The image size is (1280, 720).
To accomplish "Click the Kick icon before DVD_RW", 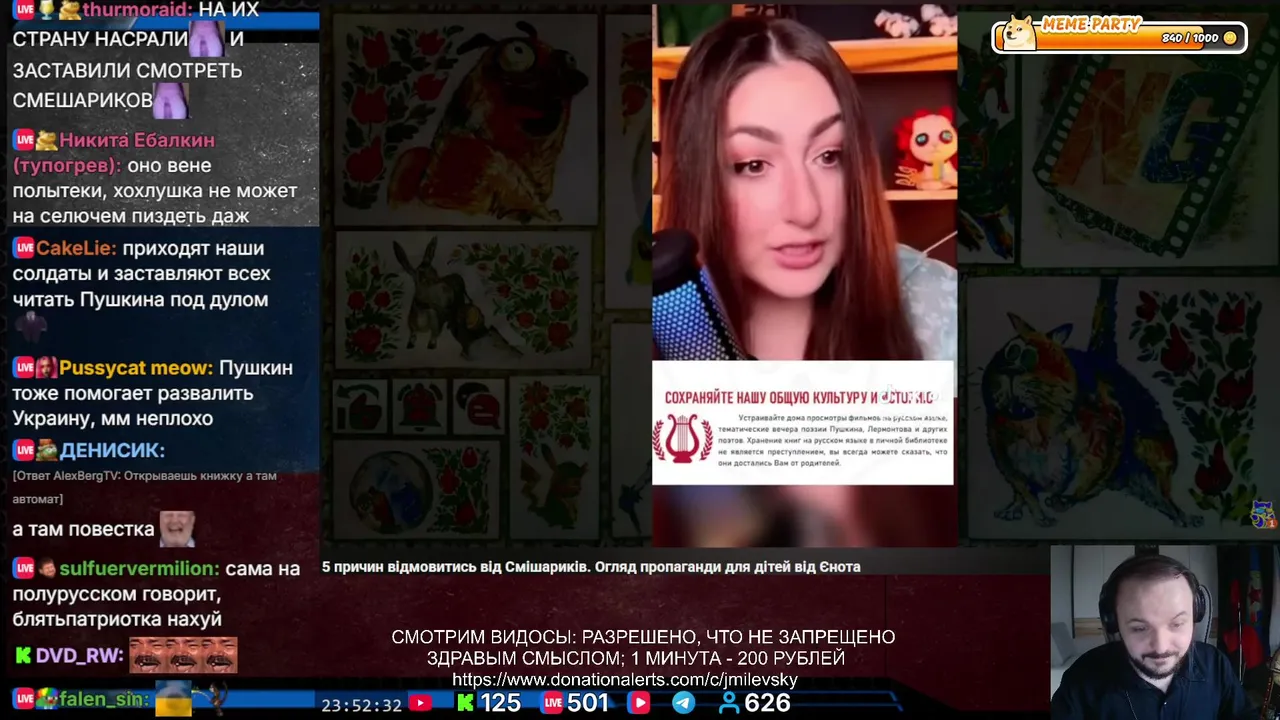I will click(23, 656).
